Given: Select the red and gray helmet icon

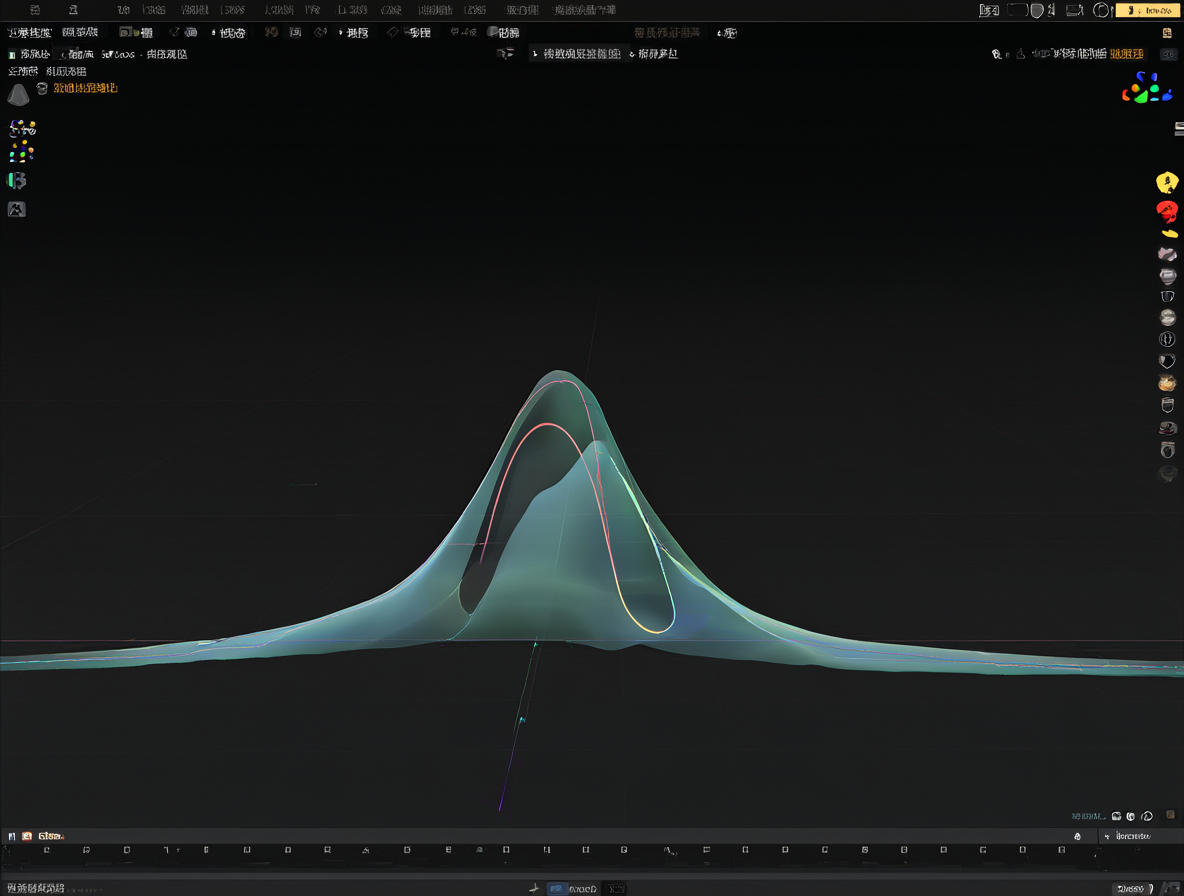Looking at the screenshot, I should 1167,428.
